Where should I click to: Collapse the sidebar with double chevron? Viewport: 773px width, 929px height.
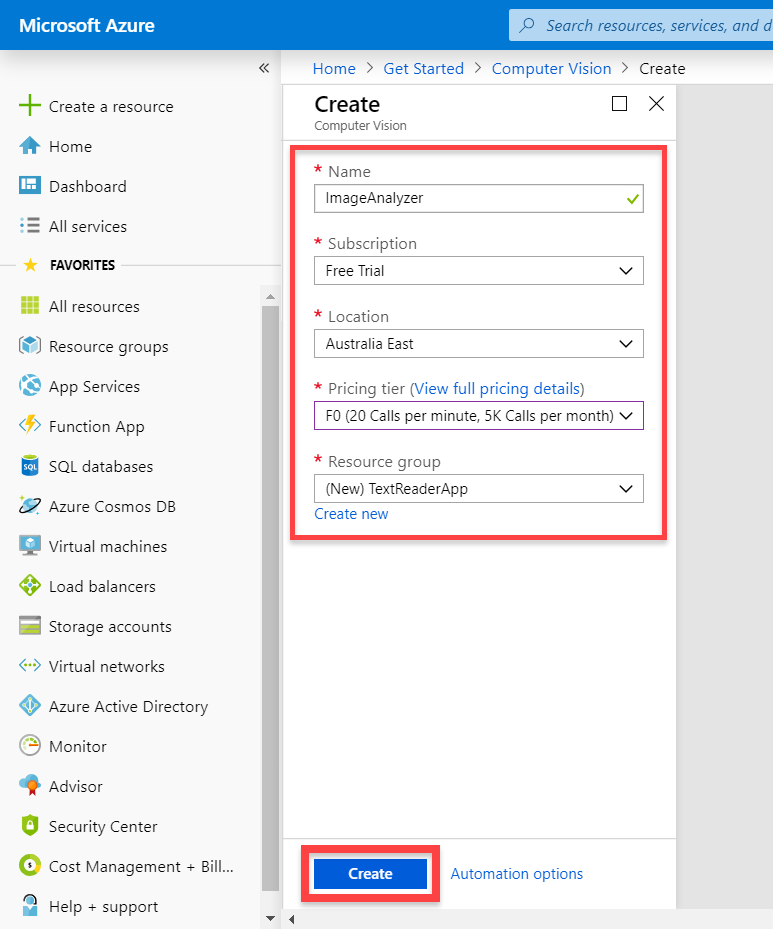click(264, 68)
